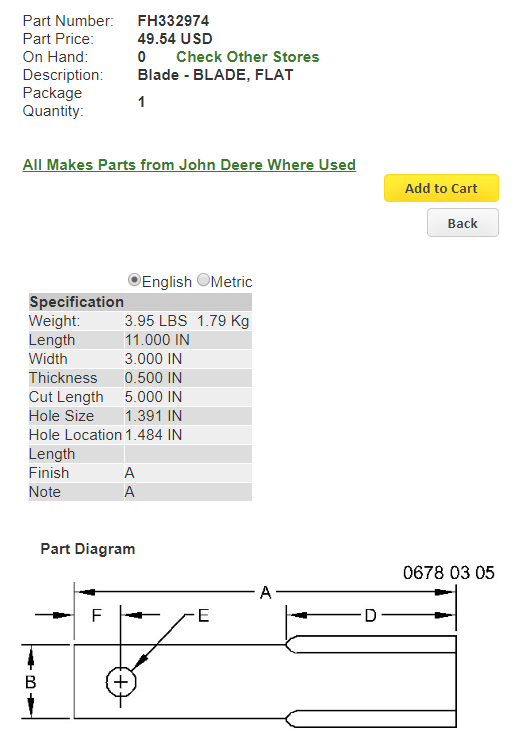Click dimension label A in the diagram
The width and height of the screenshot is (527, 746).
click(265, 593)
